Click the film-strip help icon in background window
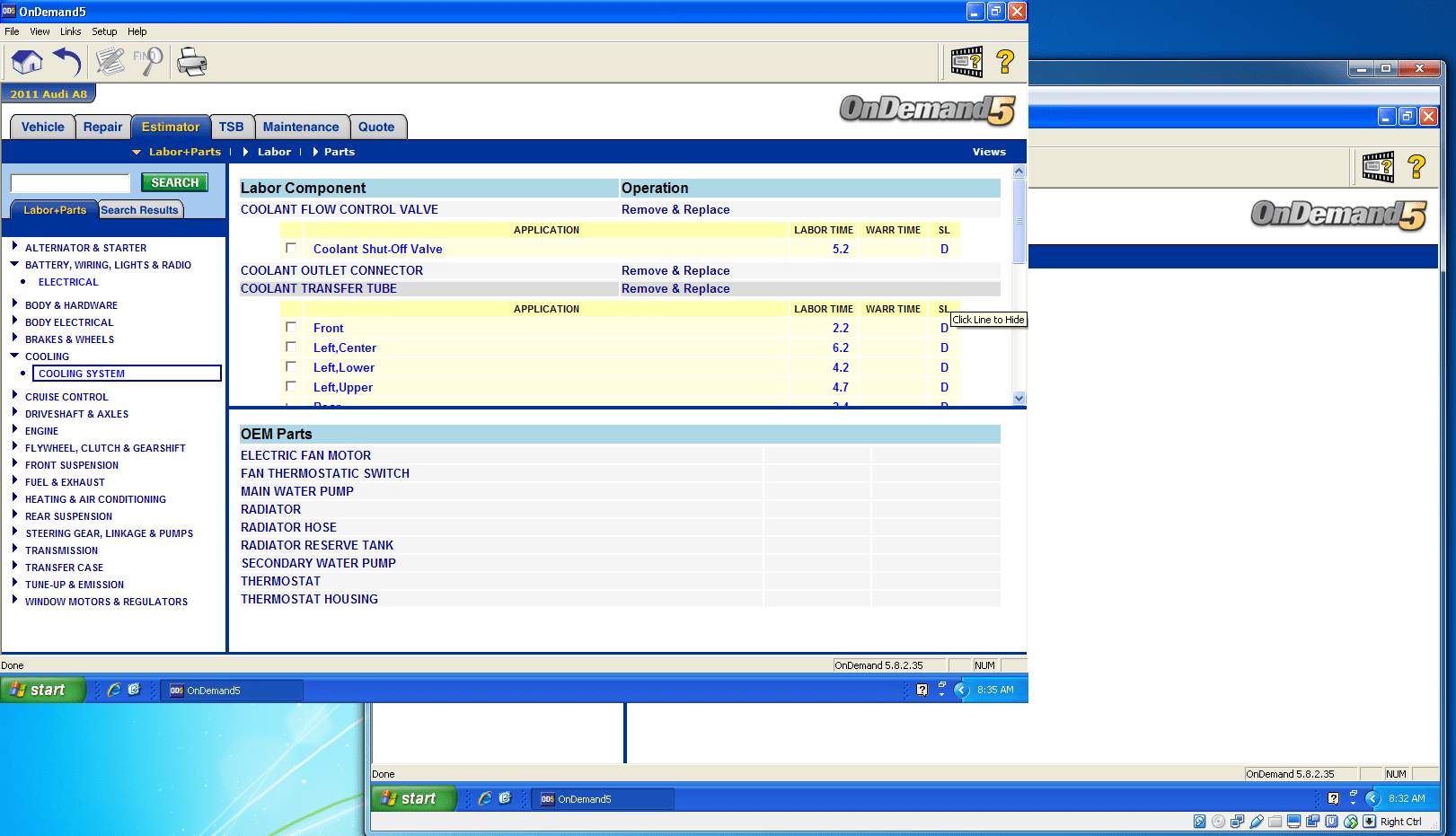The height and width of the screenshot is (836, 1456). coord(1379,167)
